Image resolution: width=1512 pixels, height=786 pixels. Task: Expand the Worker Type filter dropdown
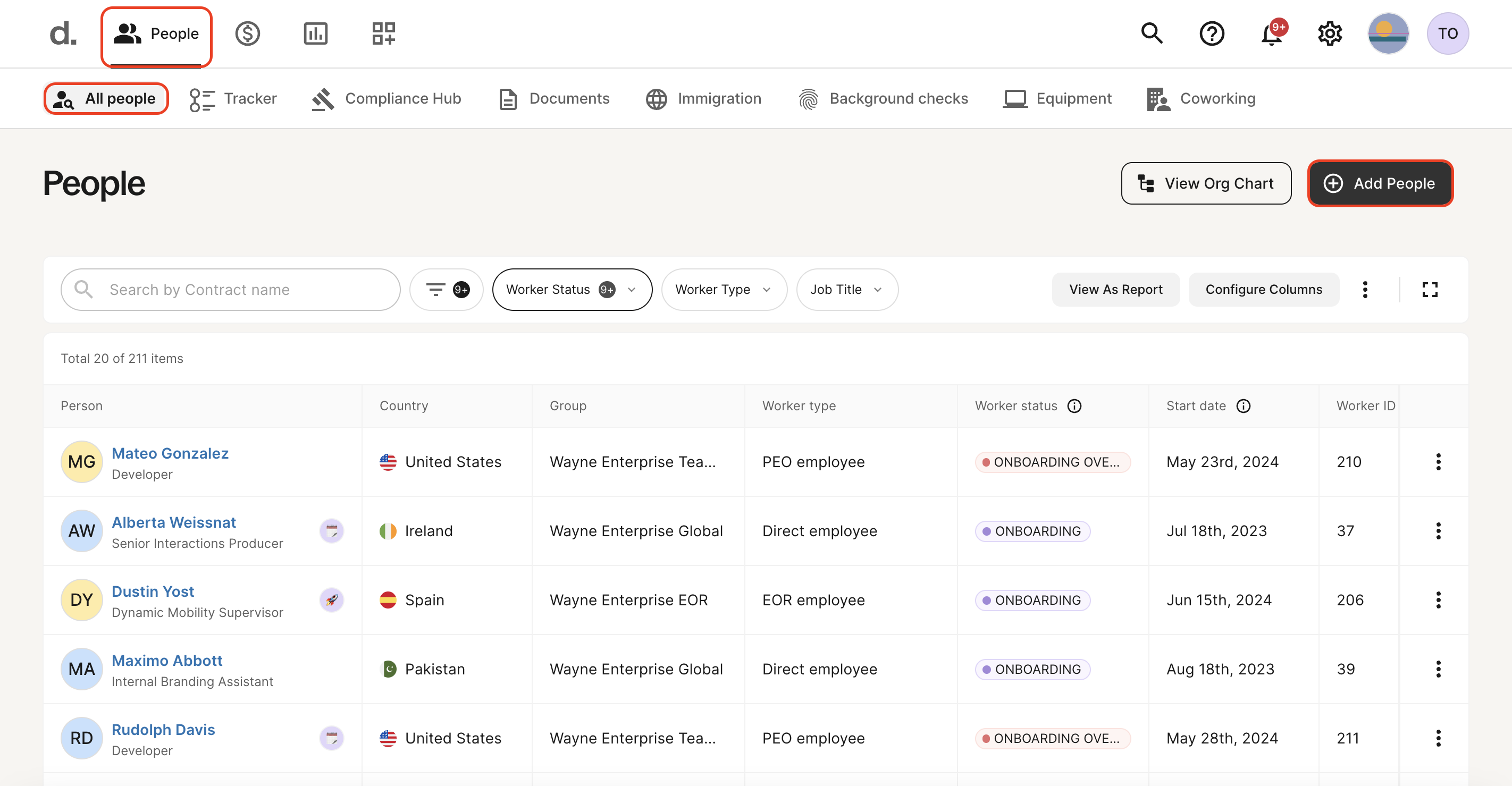724,290
